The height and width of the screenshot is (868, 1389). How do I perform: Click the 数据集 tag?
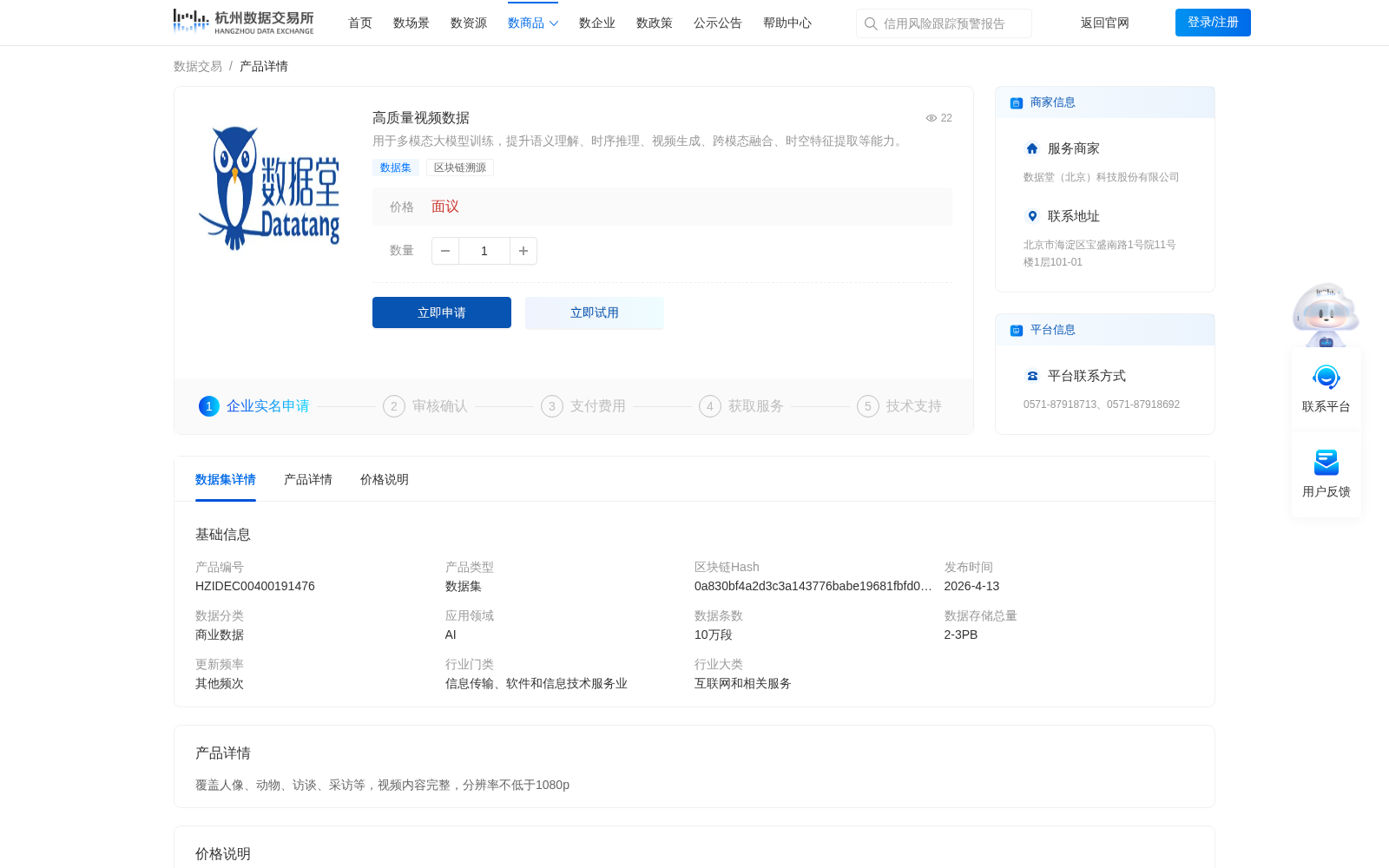[396, 168]
